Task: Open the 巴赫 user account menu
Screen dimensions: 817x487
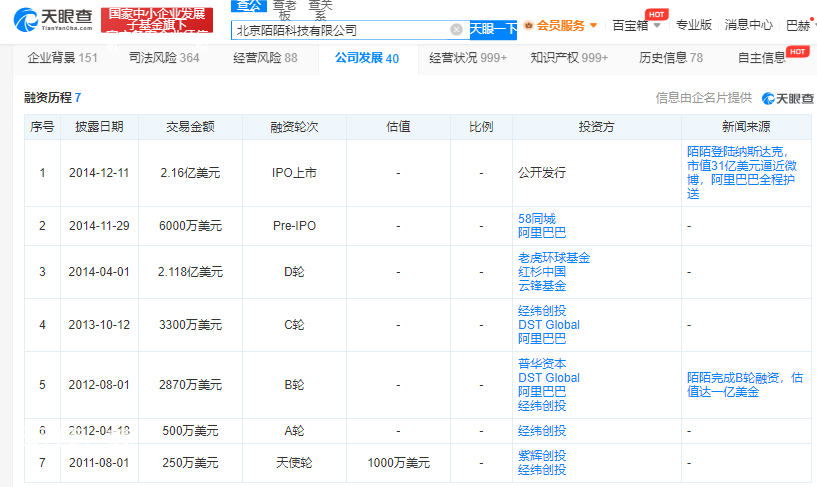Action: [798, 25]
